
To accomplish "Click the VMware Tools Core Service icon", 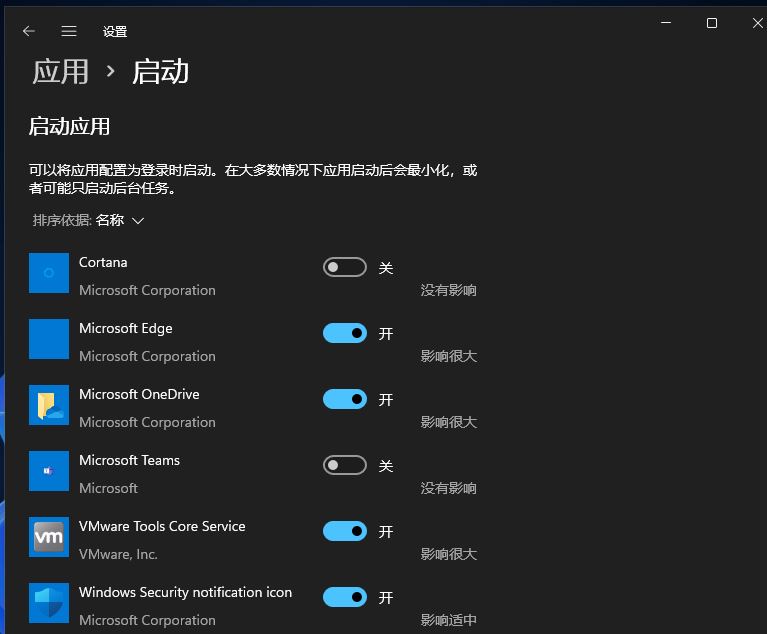I will pyautogui.click(x=49, y=537).
